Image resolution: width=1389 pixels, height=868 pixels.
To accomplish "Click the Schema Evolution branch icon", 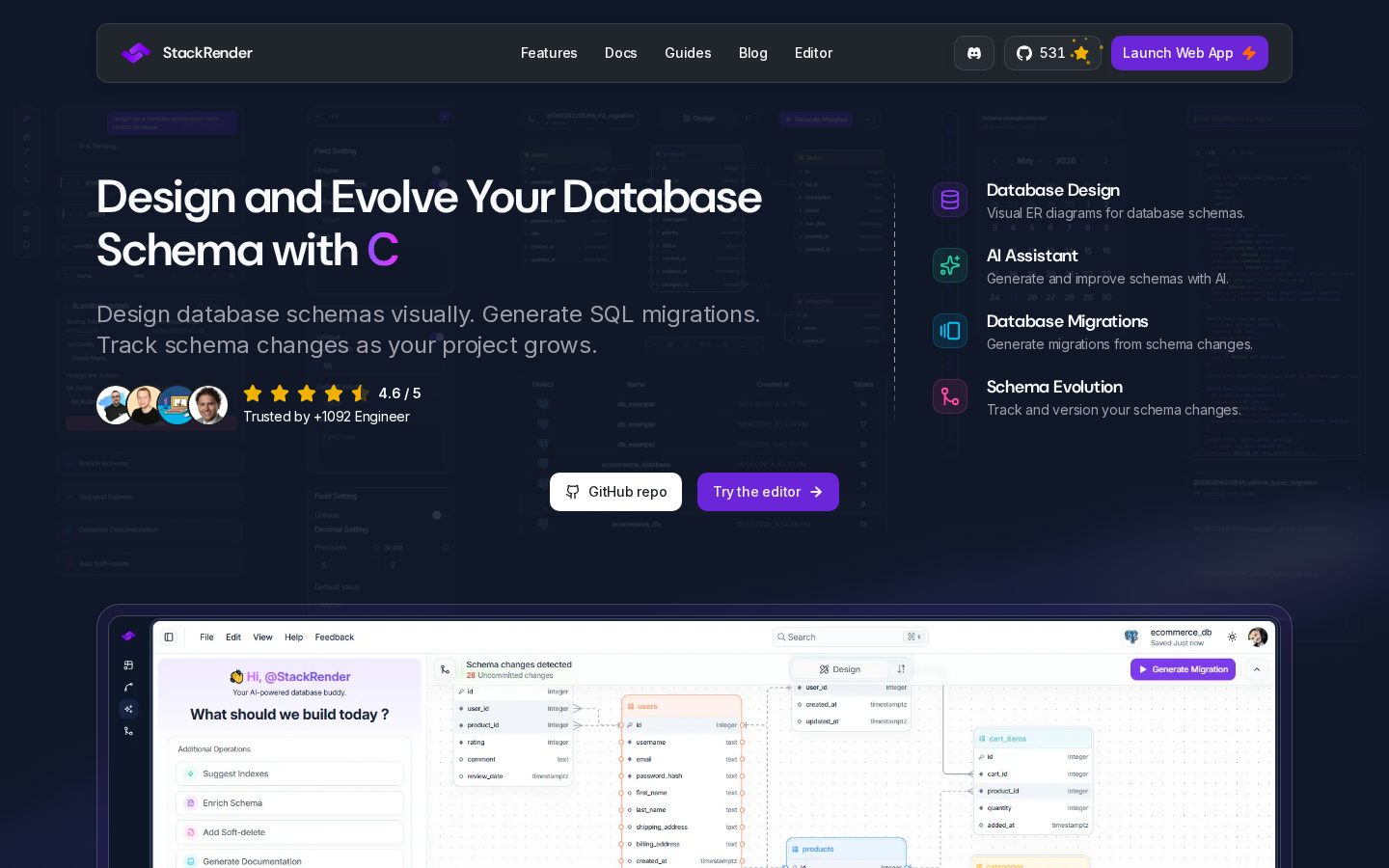I will [x=950, y=396].
